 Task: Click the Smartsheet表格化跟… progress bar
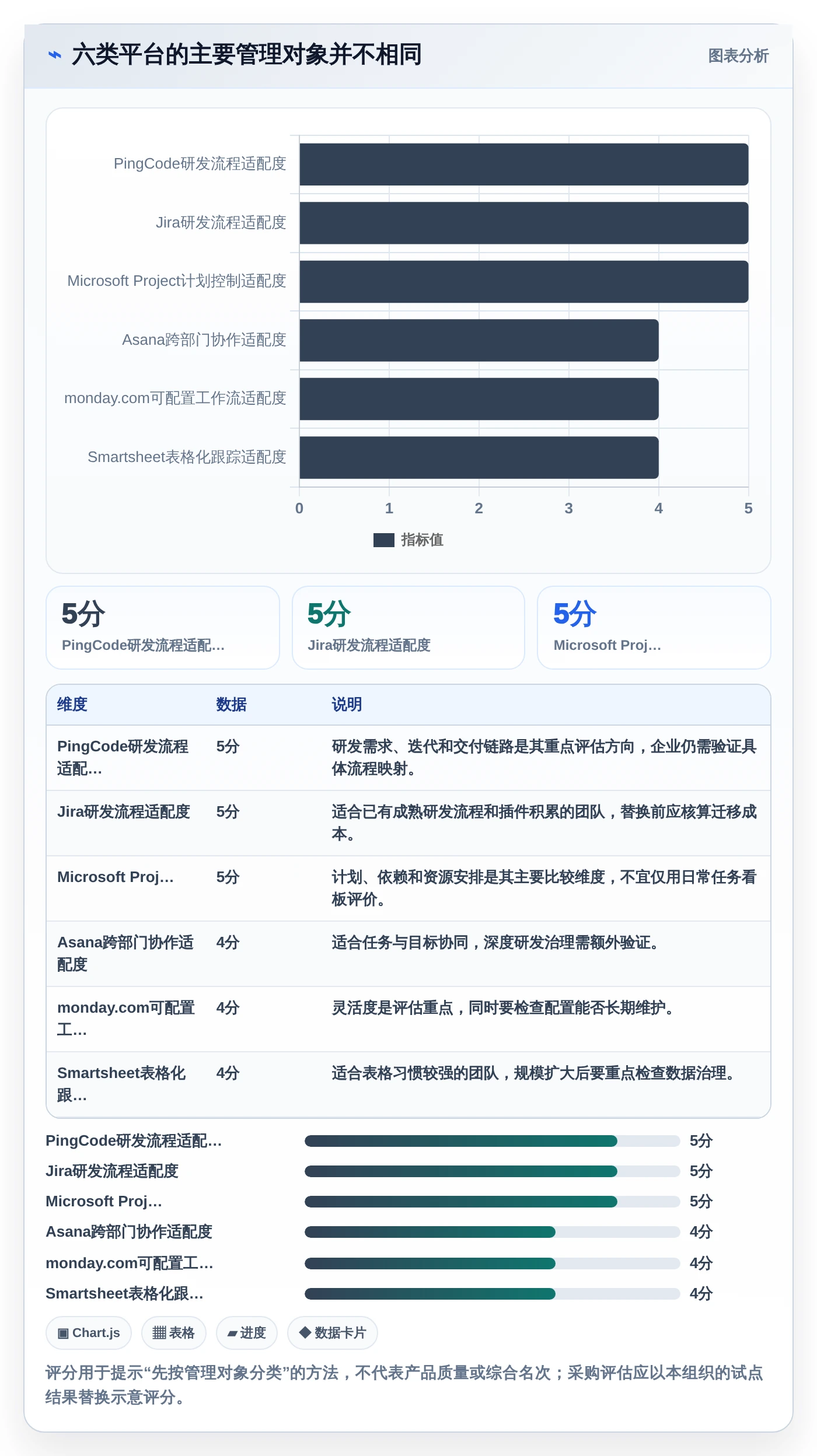pos(492,1294)
